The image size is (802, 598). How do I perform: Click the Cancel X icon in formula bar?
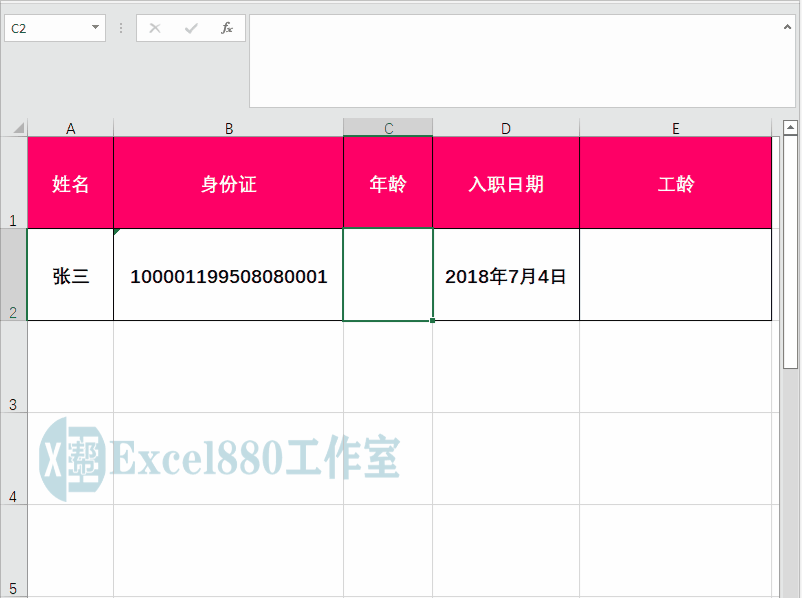point(154,28)
